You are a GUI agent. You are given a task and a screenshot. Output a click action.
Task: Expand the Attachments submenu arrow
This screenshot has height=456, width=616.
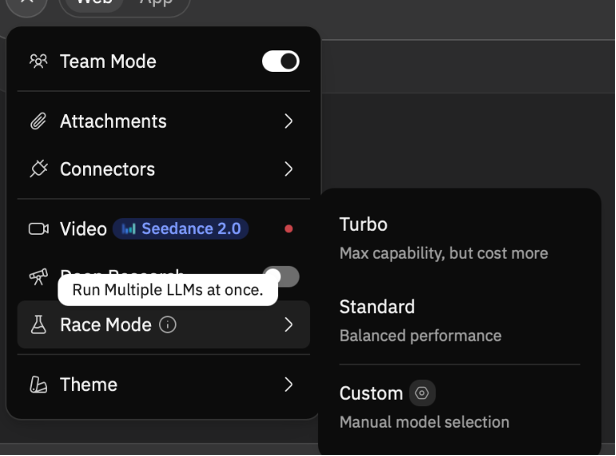(288, 121)
